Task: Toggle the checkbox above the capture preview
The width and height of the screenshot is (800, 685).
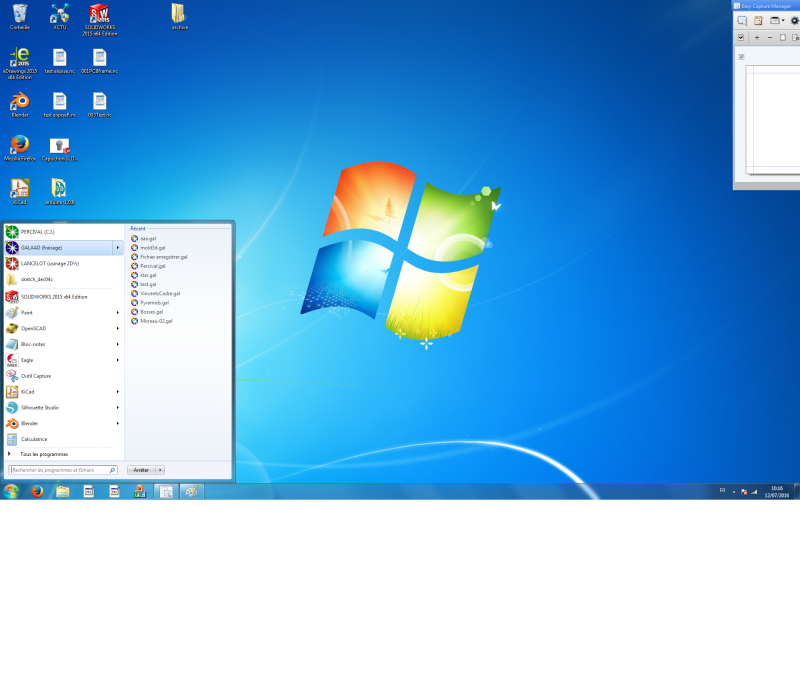Action: [x=741, y=57]
